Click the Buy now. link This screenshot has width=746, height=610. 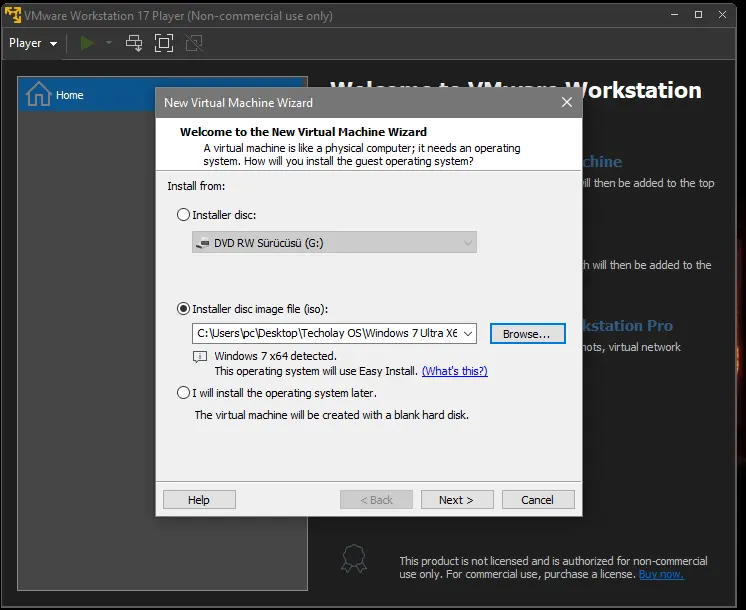click(x=661, y=574)
